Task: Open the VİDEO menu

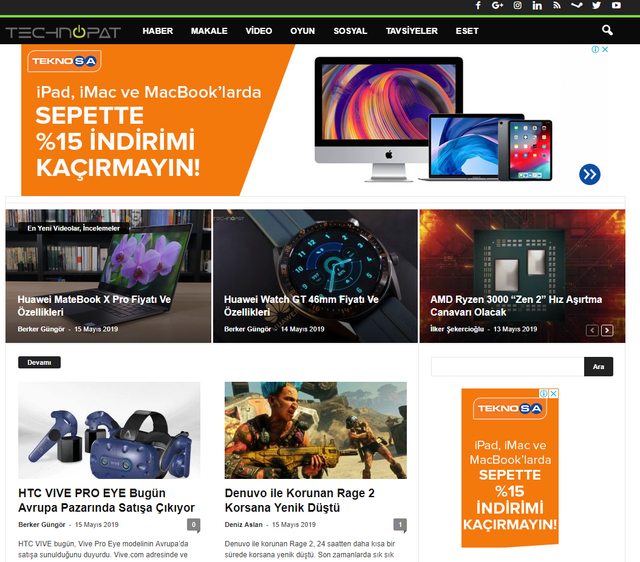Action: point(259,31)
